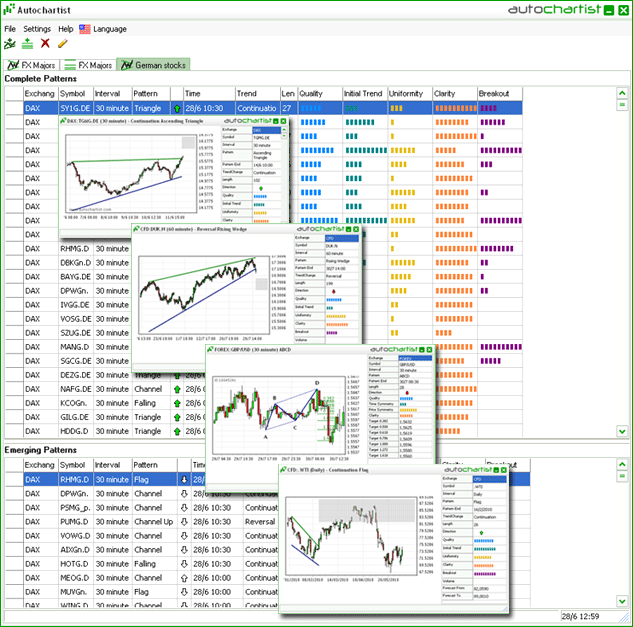Click Complete Patterns scroll up arrow
633x627 pixels.
point(622,93)
